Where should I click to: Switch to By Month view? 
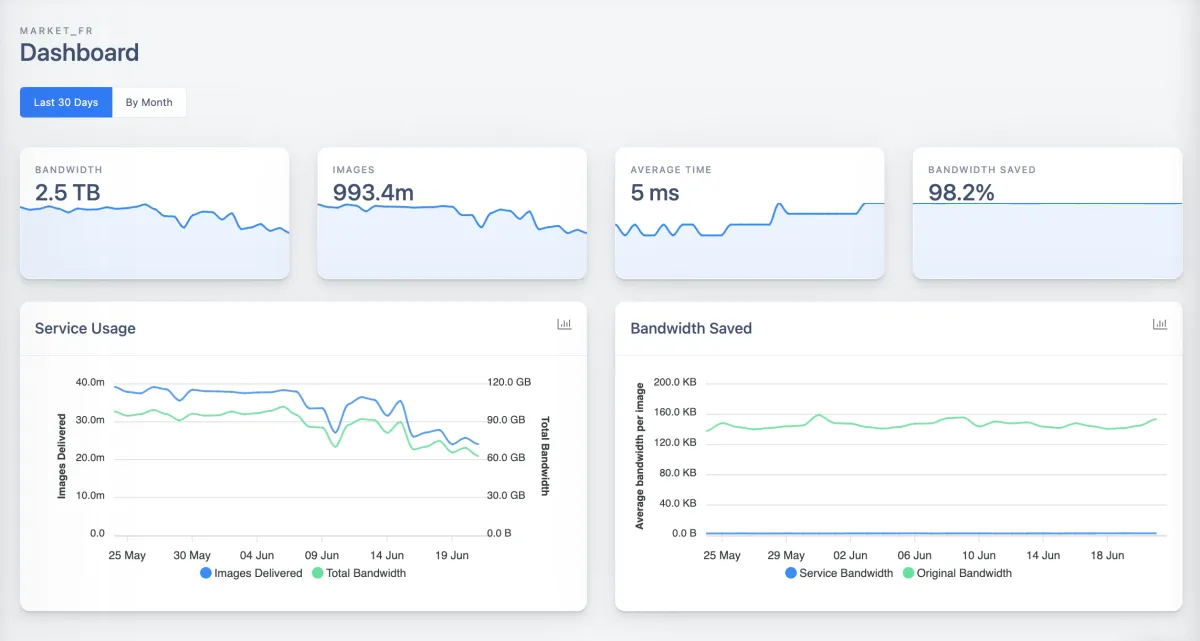[x=149, y=103]
